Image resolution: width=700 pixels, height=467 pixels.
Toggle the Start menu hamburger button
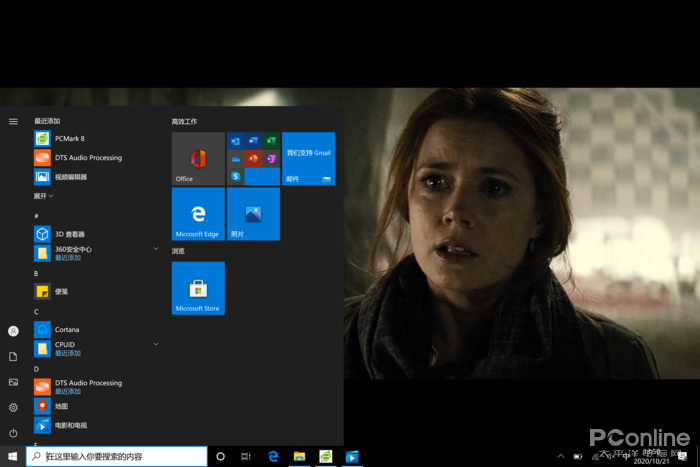tap(13, 121)
